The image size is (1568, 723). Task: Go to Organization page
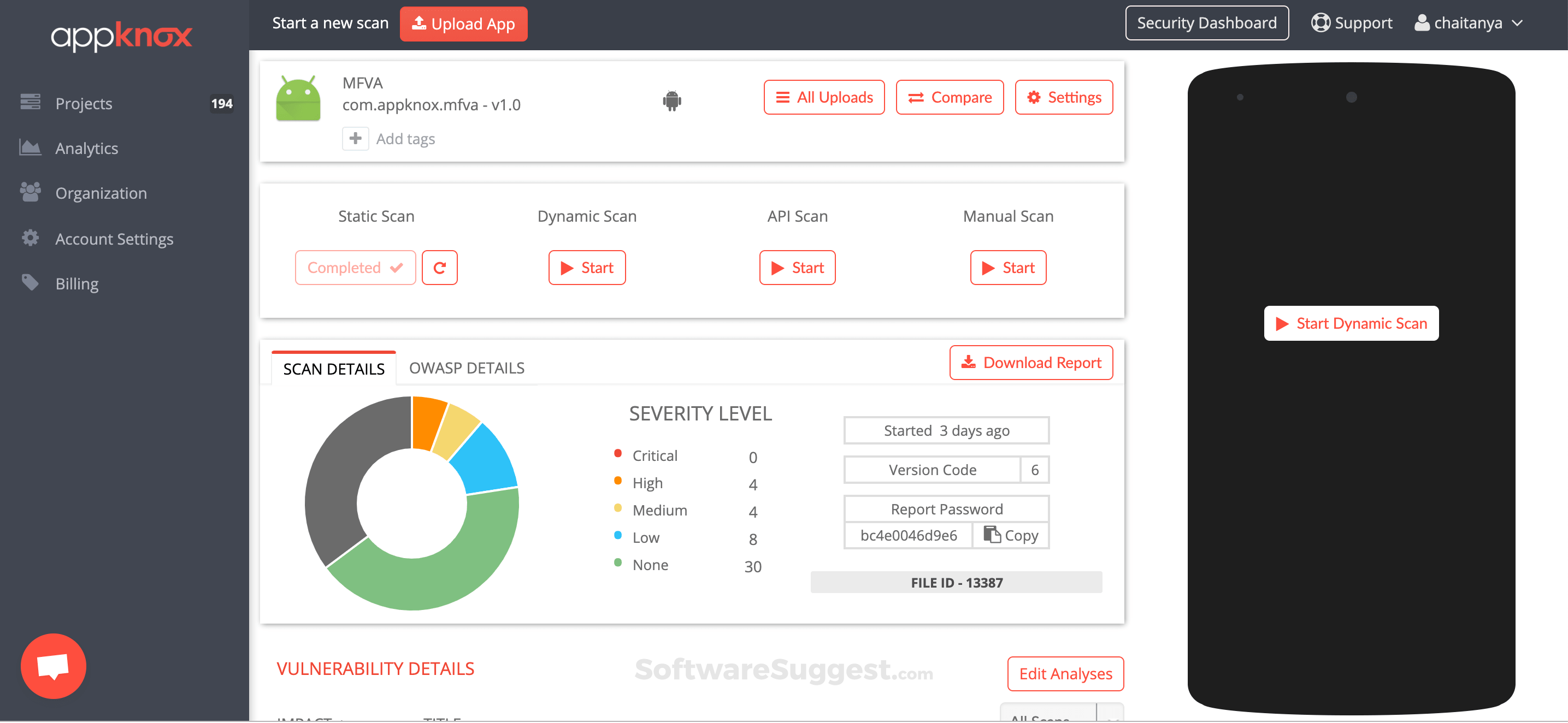click(101, 193)
